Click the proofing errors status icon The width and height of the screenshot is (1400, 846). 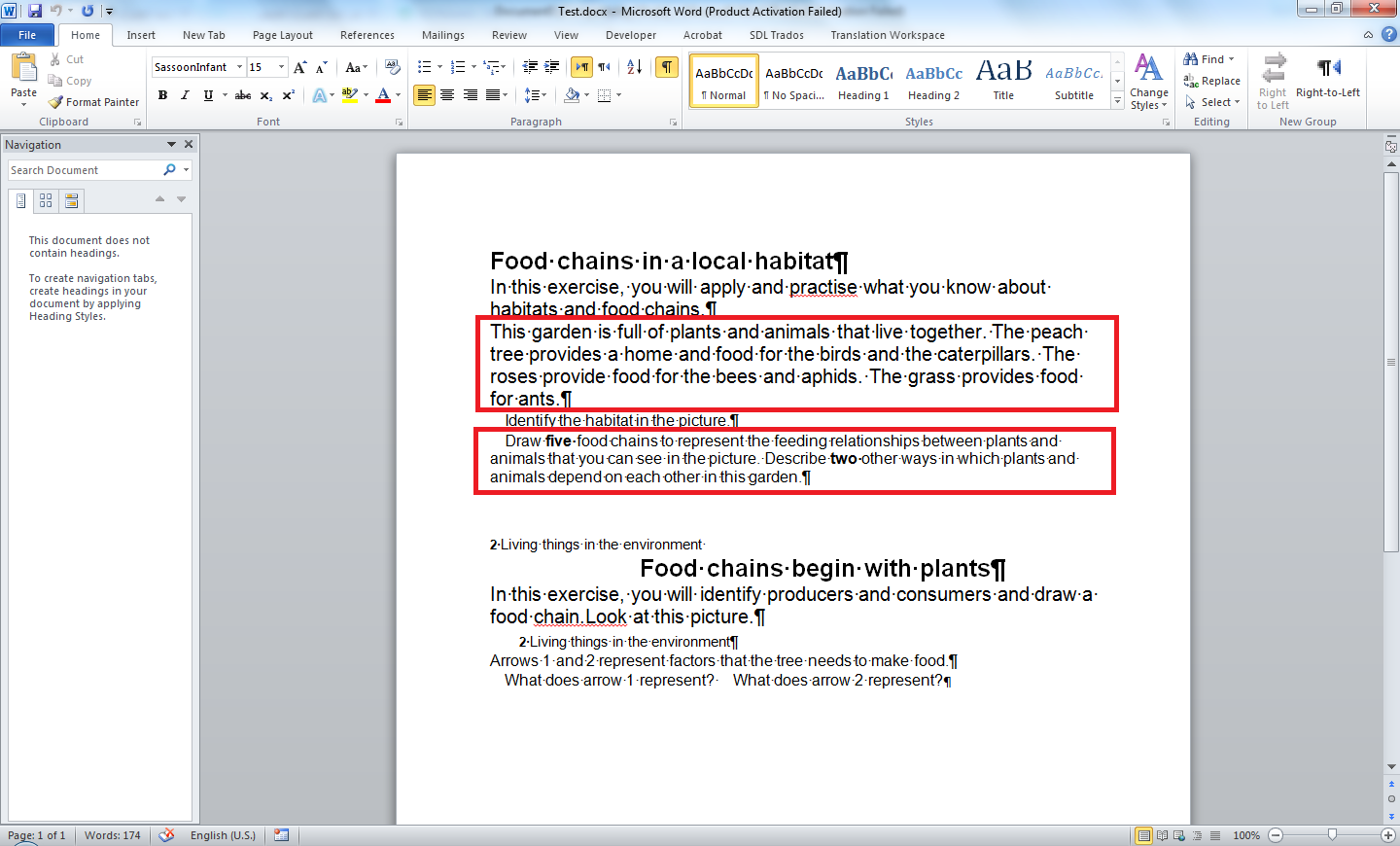tap(167, 835)
